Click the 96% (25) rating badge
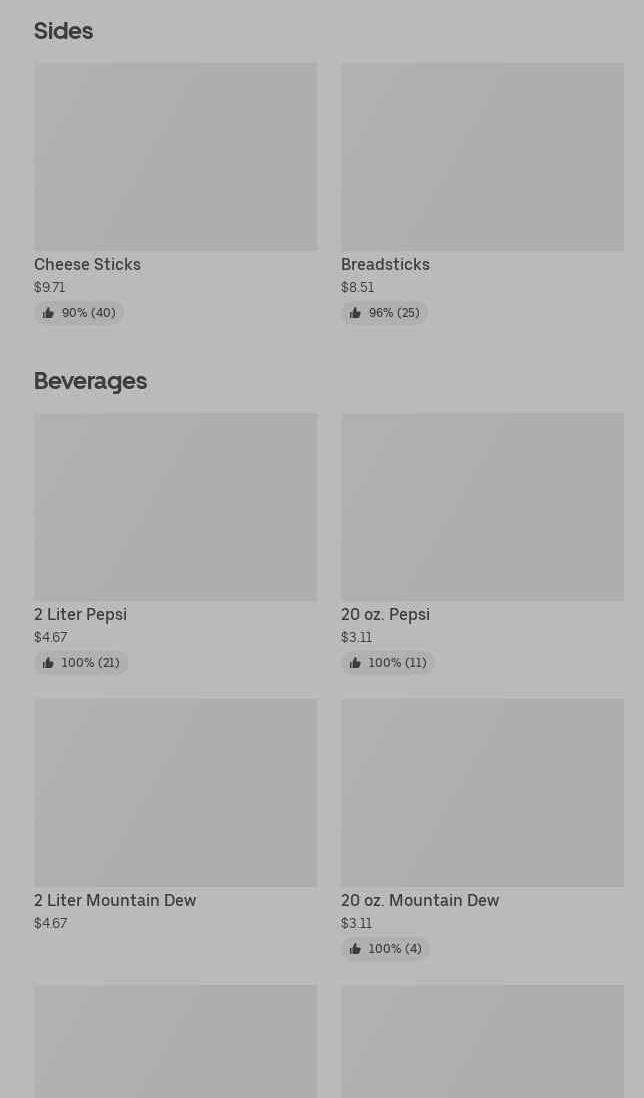Screen dimensions: 644x1098 tap(386, 313)
